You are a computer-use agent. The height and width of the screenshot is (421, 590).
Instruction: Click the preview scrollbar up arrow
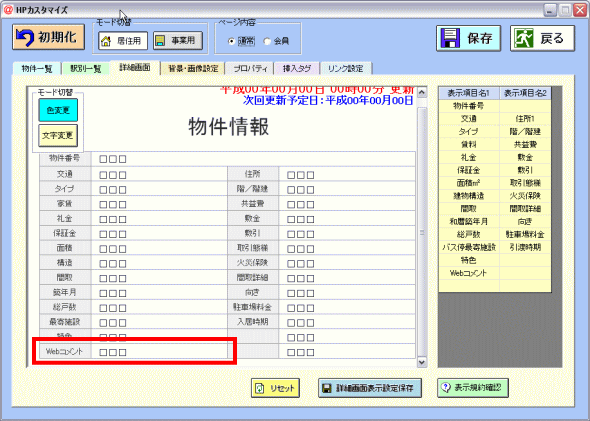422,92
